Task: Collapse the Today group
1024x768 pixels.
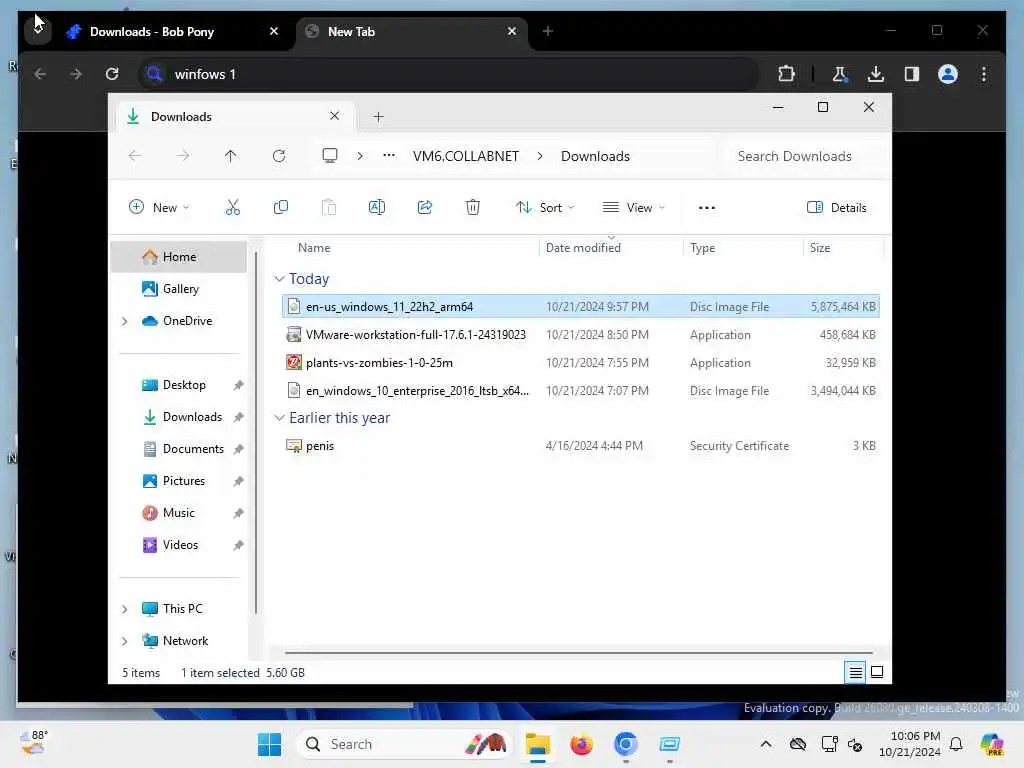Action: [x=280, y=279]
